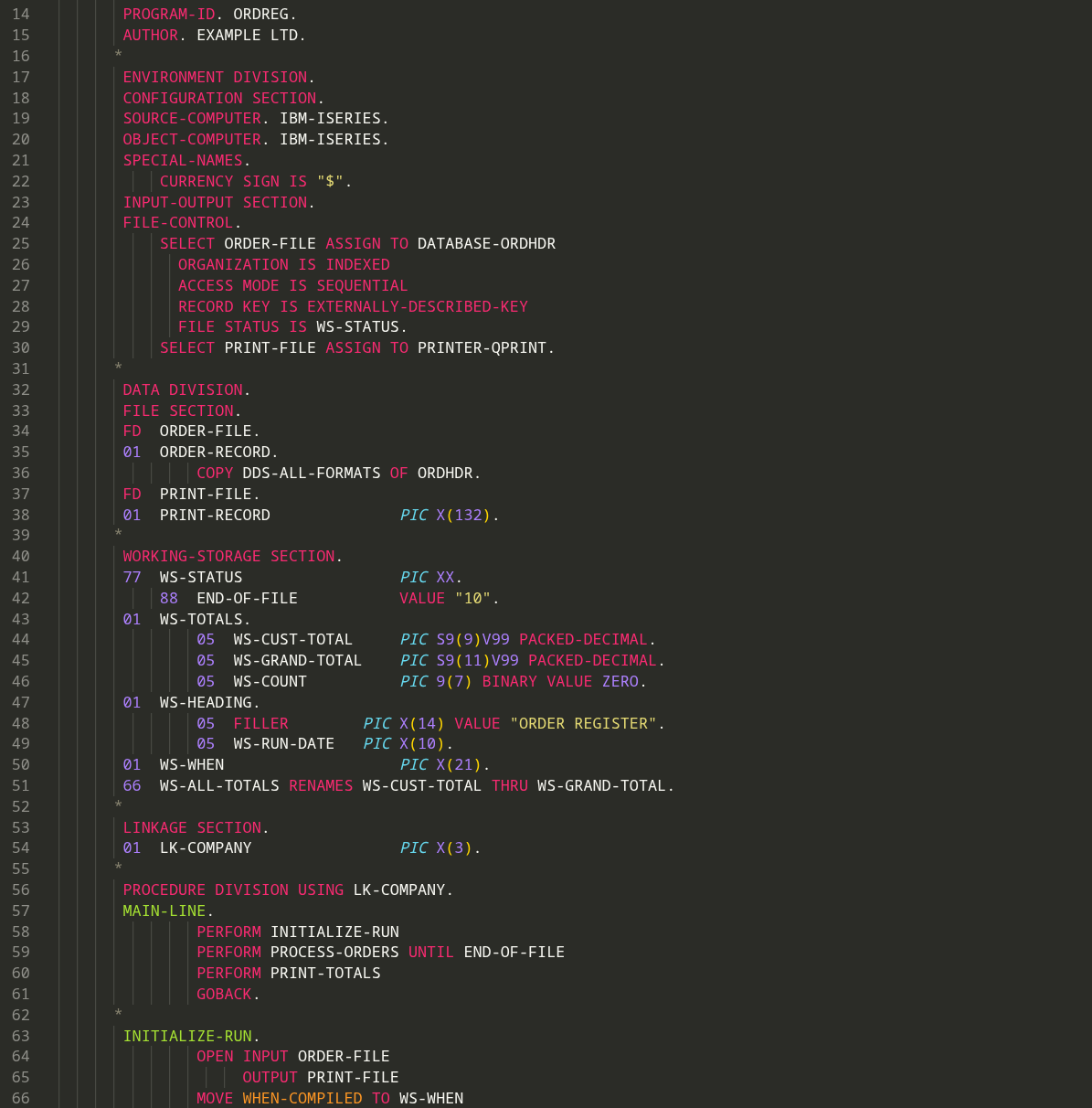Image resolution: width=1092 pixels, height=1108 pixels.
Task: Click the END-OF-FILE condition name on line 42
Action: (x=247, y=599)
